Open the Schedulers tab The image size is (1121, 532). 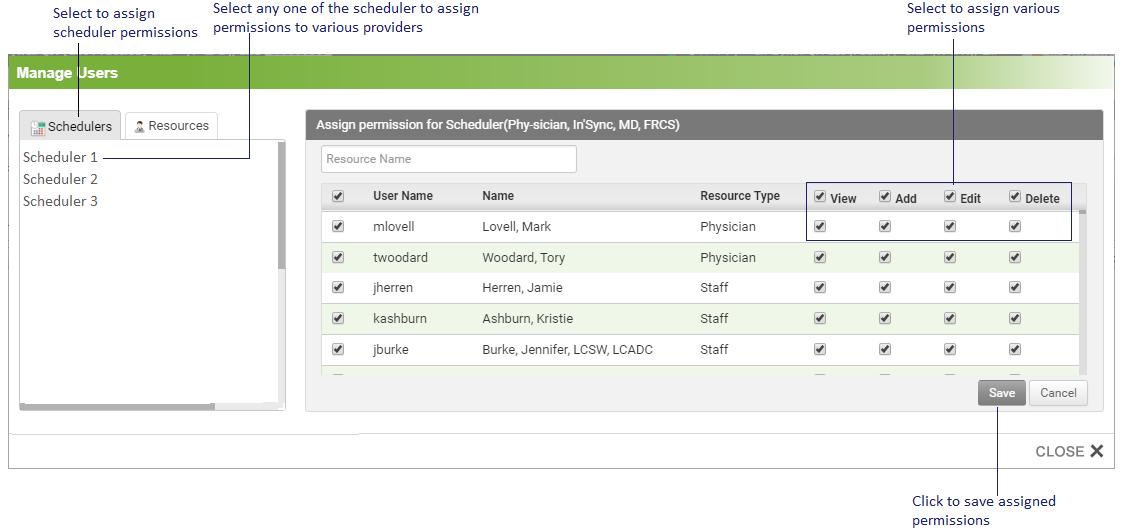pyautogui.click(x=71, y=126)
